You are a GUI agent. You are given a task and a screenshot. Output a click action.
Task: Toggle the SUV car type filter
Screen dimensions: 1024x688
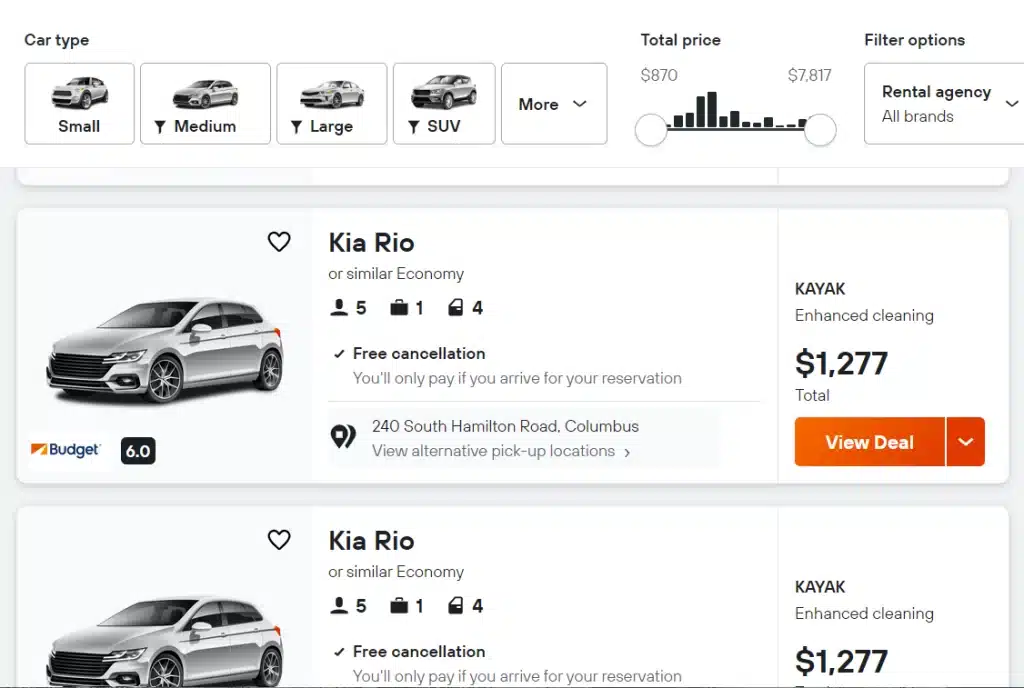point(444,104)
